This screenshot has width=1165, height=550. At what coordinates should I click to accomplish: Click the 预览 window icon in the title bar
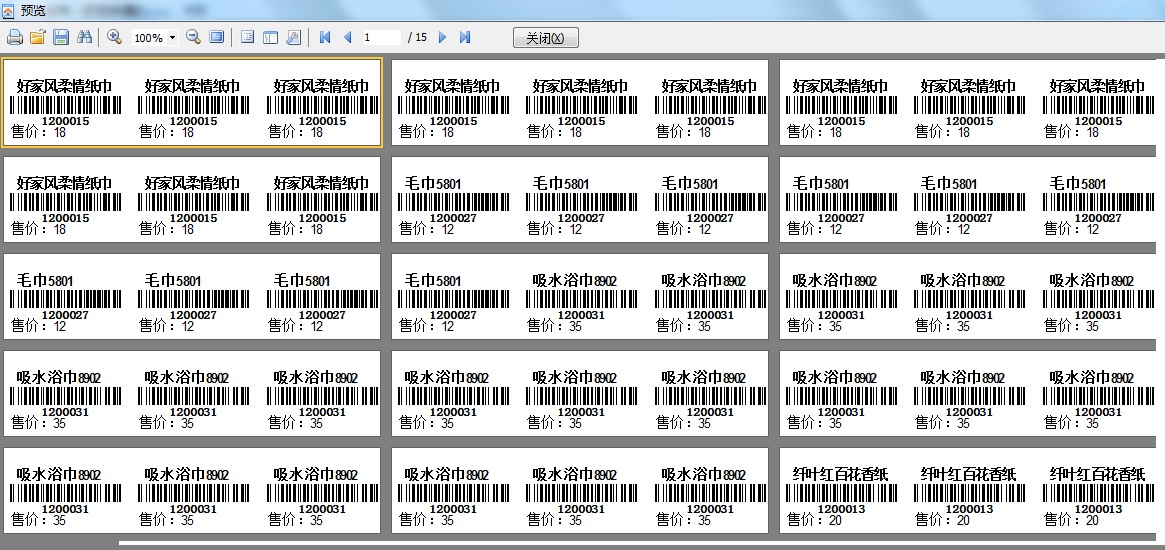click(x=7, y=10)
